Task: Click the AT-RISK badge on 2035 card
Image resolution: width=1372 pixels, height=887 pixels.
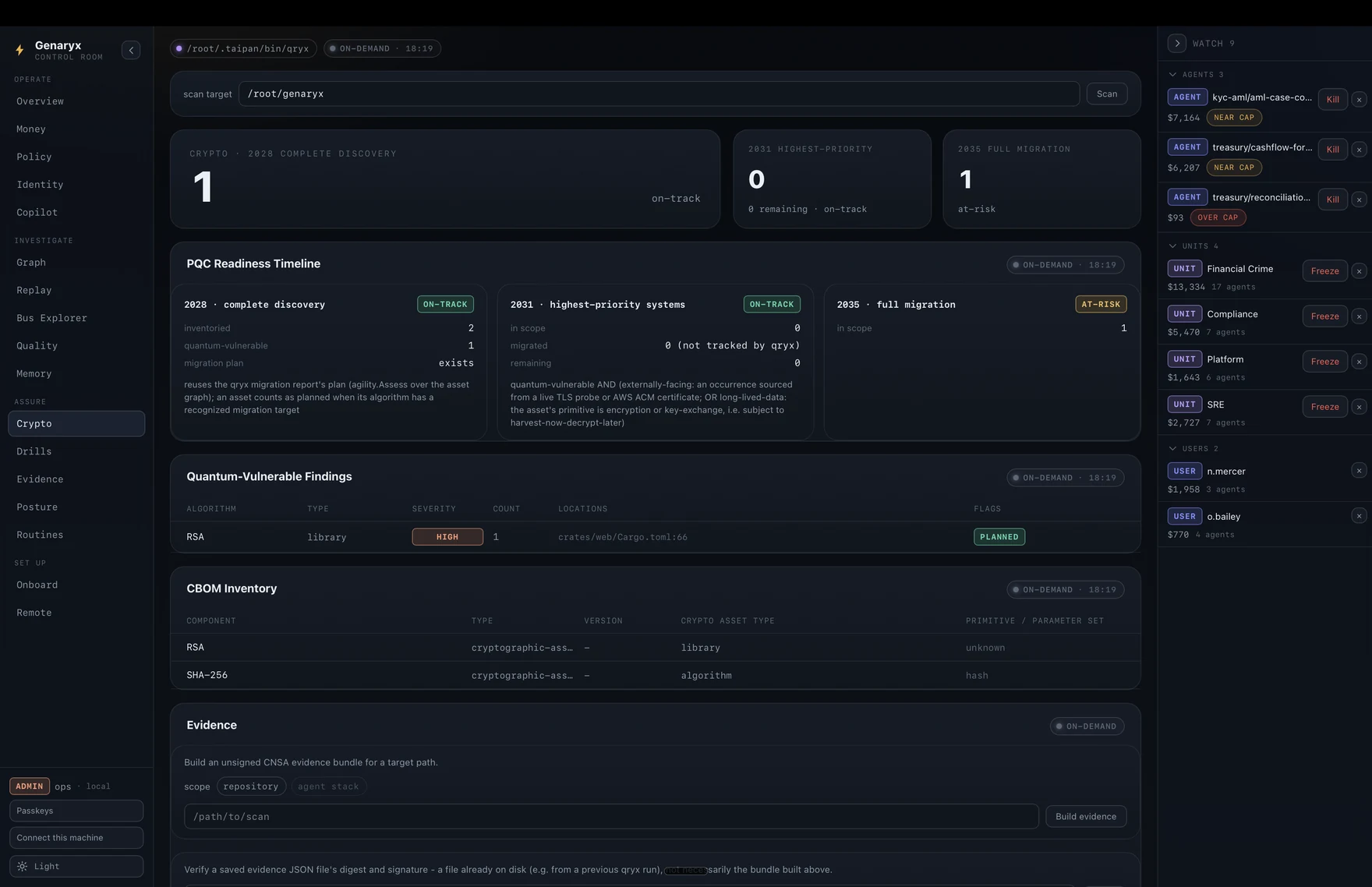Action: click(x=1101, y=305)
